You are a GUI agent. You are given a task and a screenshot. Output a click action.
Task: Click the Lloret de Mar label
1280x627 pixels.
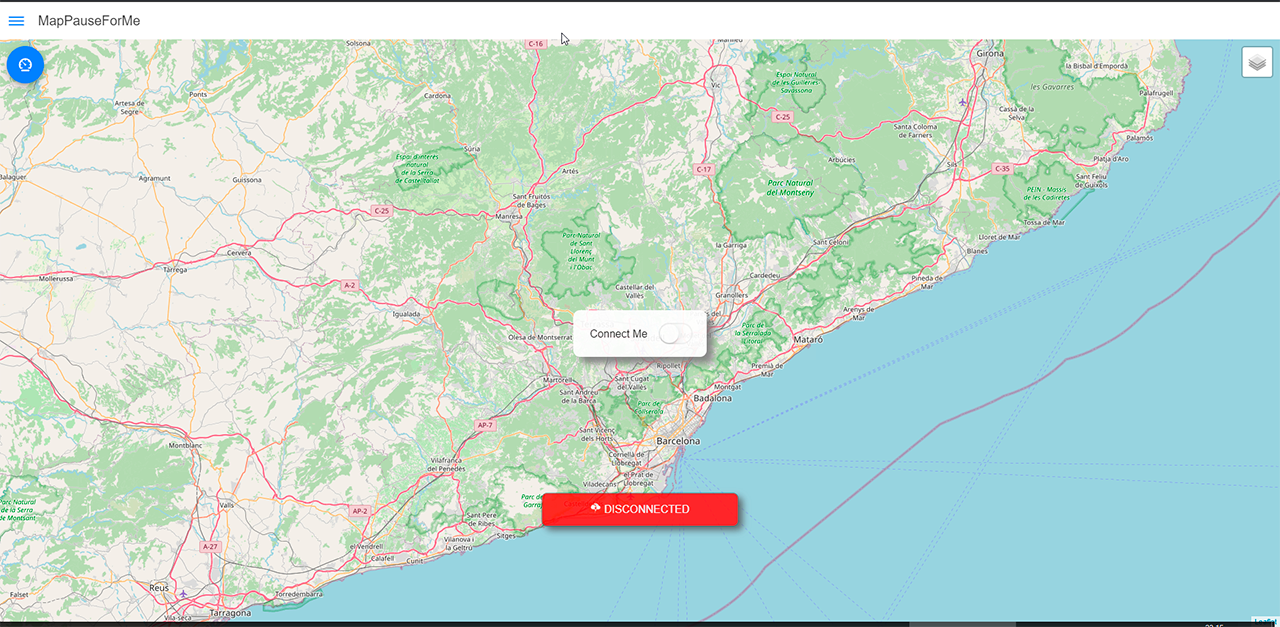tap(999, 237)
